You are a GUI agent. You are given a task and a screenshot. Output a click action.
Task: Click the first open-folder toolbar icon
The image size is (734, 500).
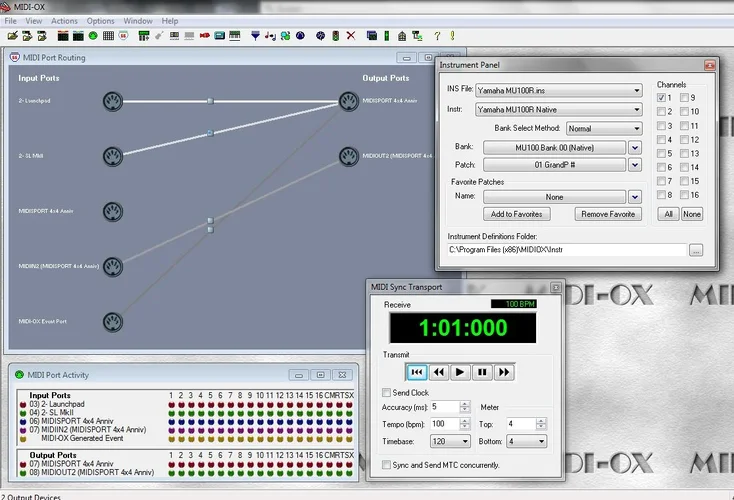point(13,36)
